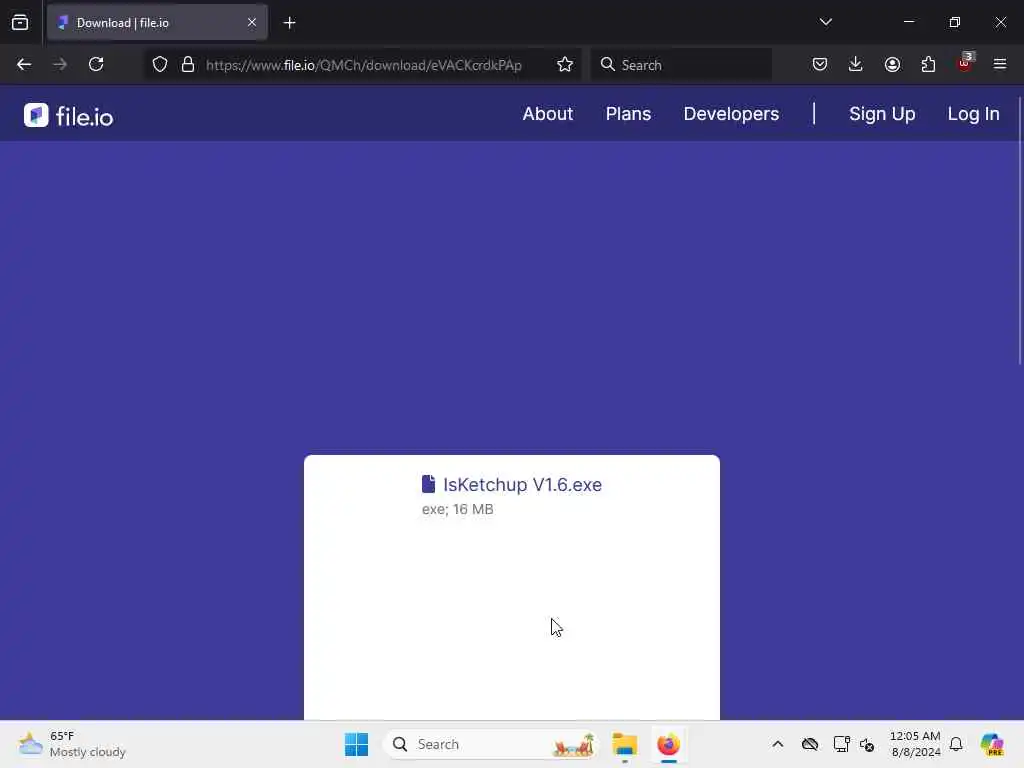Open the Plans page
This screenshot has width=1024, height=768.
click(x=628, y=114)
